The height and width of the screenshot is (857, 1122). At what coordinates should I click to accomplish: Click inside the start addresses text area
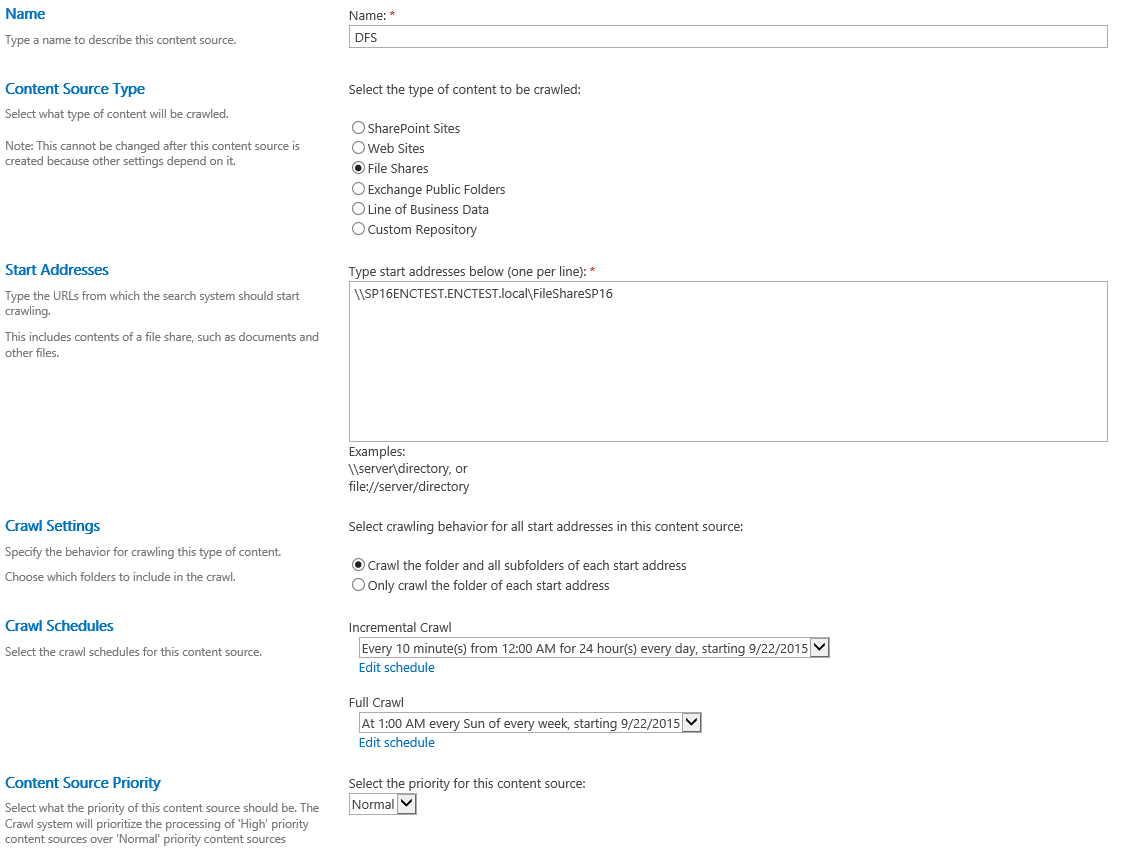728,361
